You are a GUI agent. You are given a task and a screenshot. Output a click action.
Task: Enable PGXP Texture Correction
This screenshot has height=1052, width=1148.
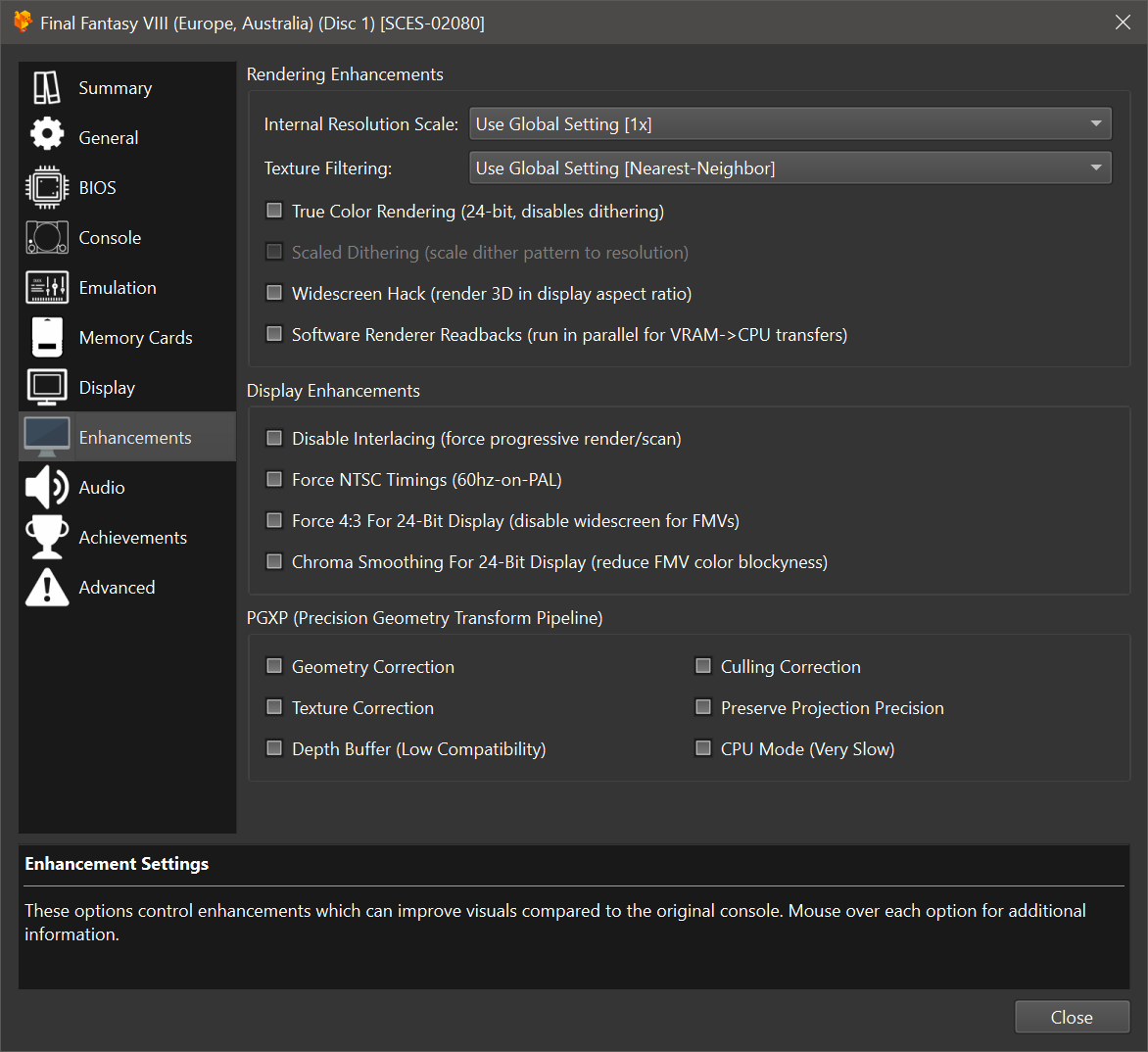click(274, 706)
